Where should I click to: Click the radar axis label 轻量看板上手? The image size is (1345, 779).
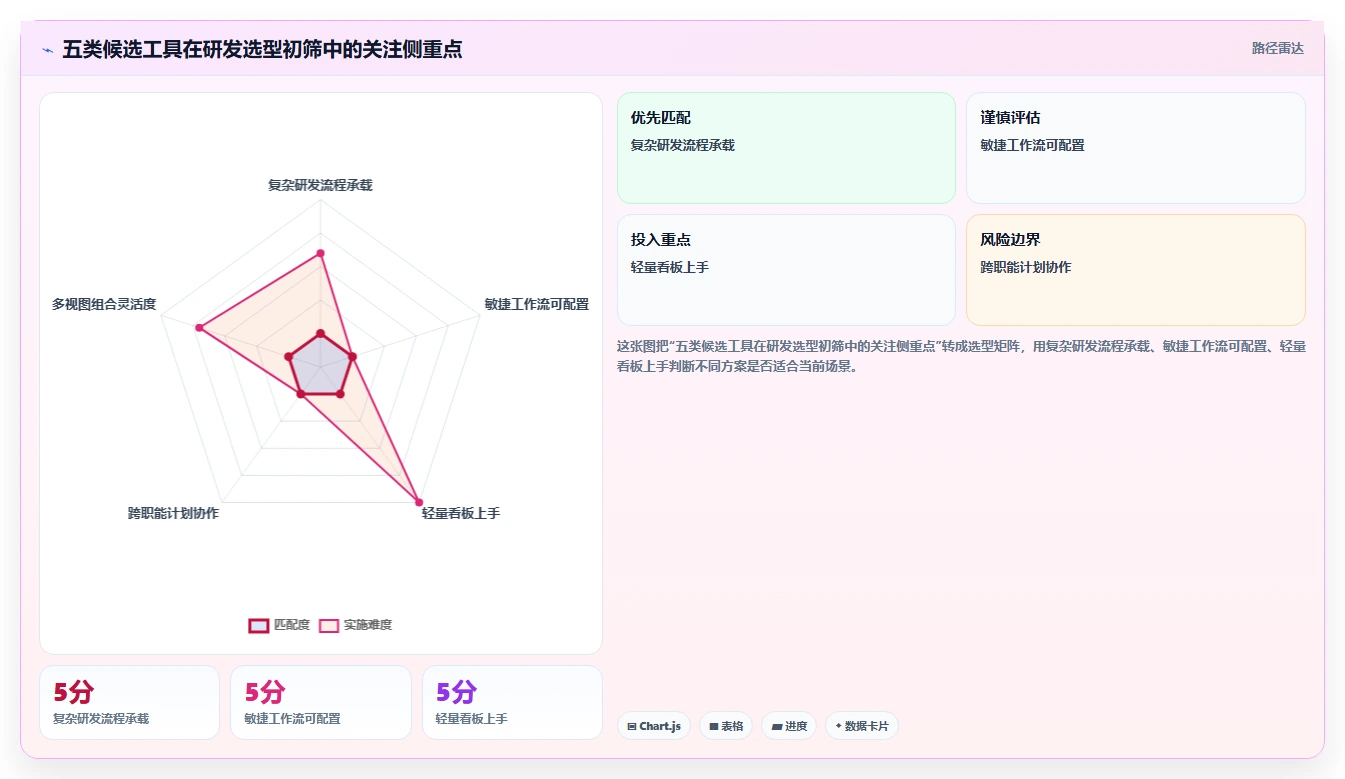(461, 513)
